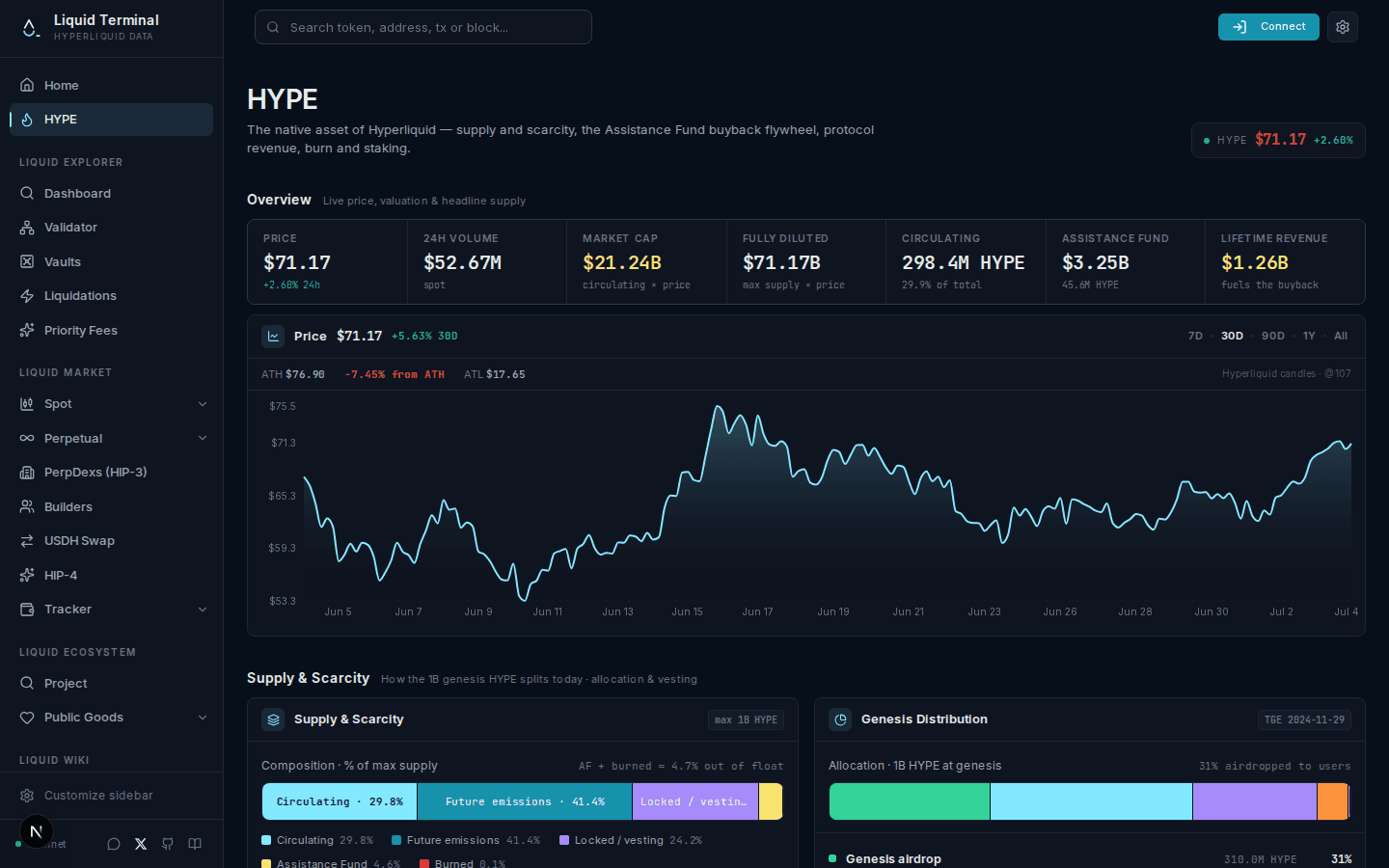Click the Future emissions 41.4% bar segment
Viewport: 1389px width, 868px height.
tap(525, 801)
